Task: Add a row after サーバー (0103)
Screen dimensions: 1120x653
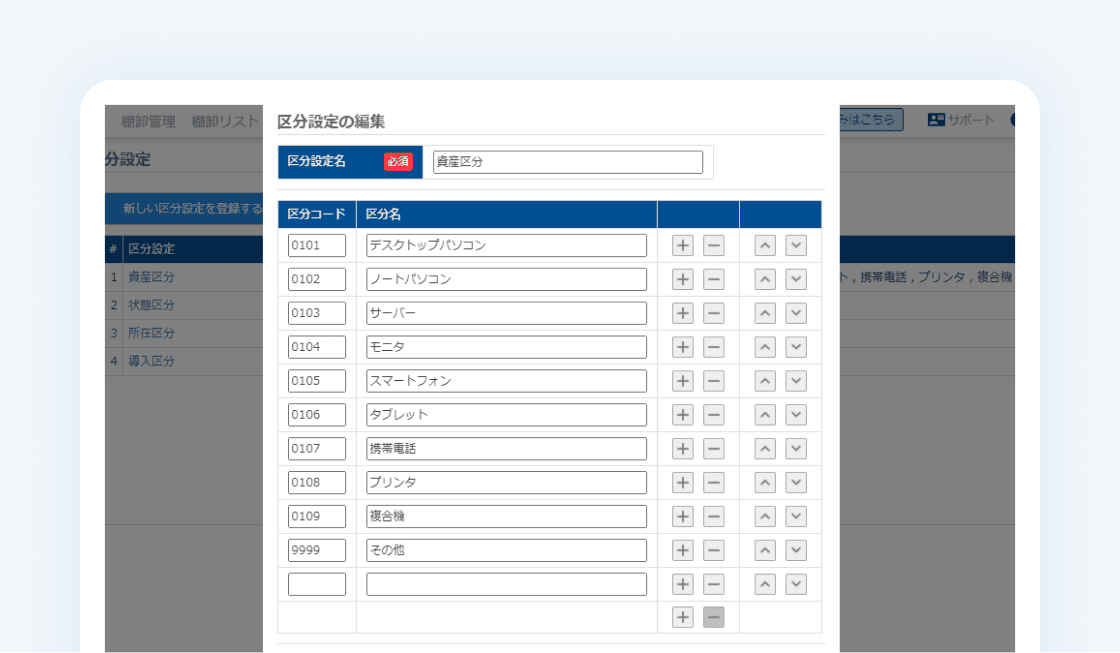Action: tap(683, 313)
